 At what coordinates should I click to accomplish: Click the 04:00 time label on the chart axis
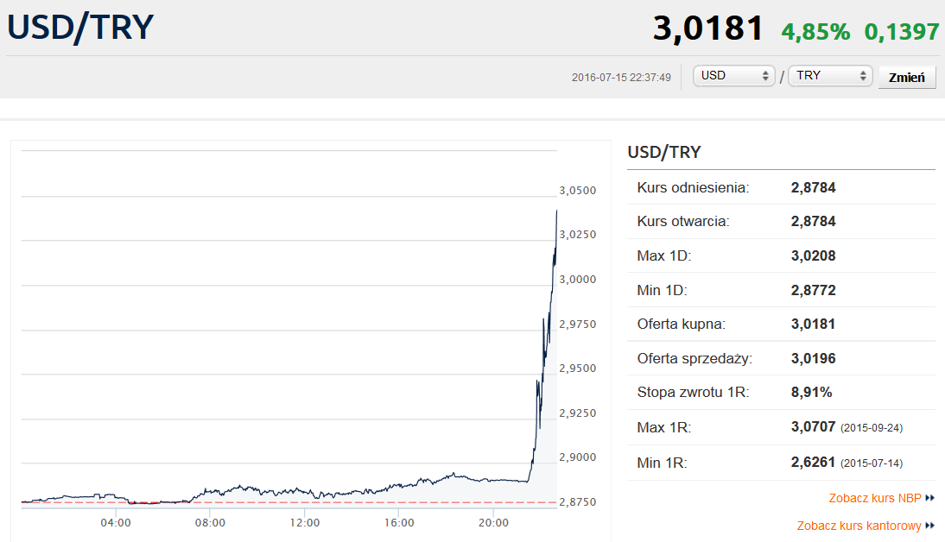116,523
